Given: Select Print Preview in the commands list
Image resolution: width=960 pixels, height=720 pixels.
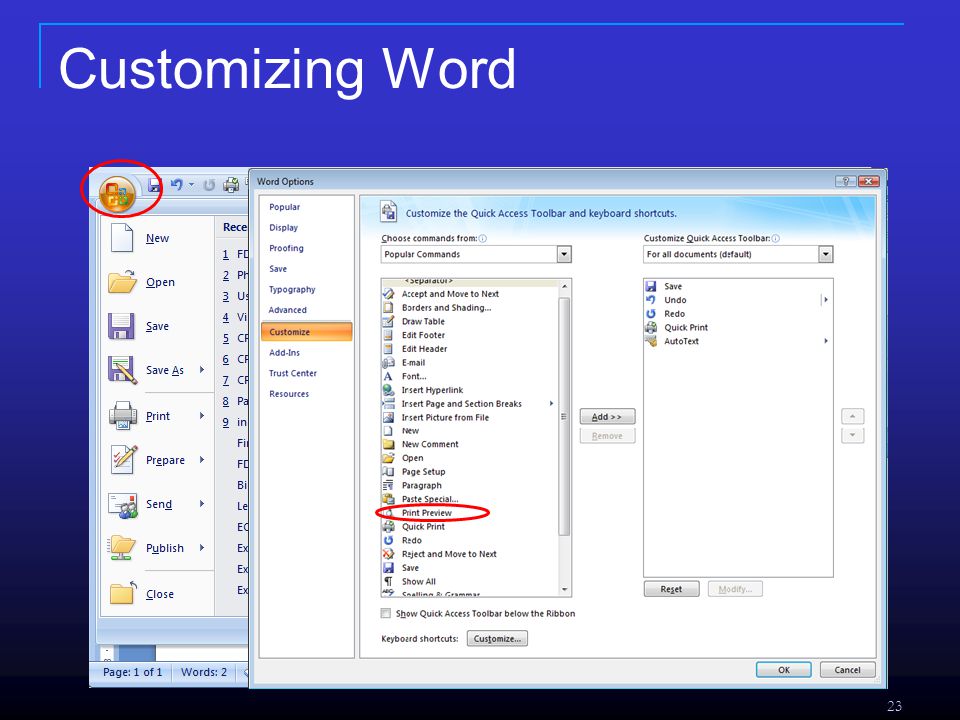Looking at the screenshot, I should 427,513.
